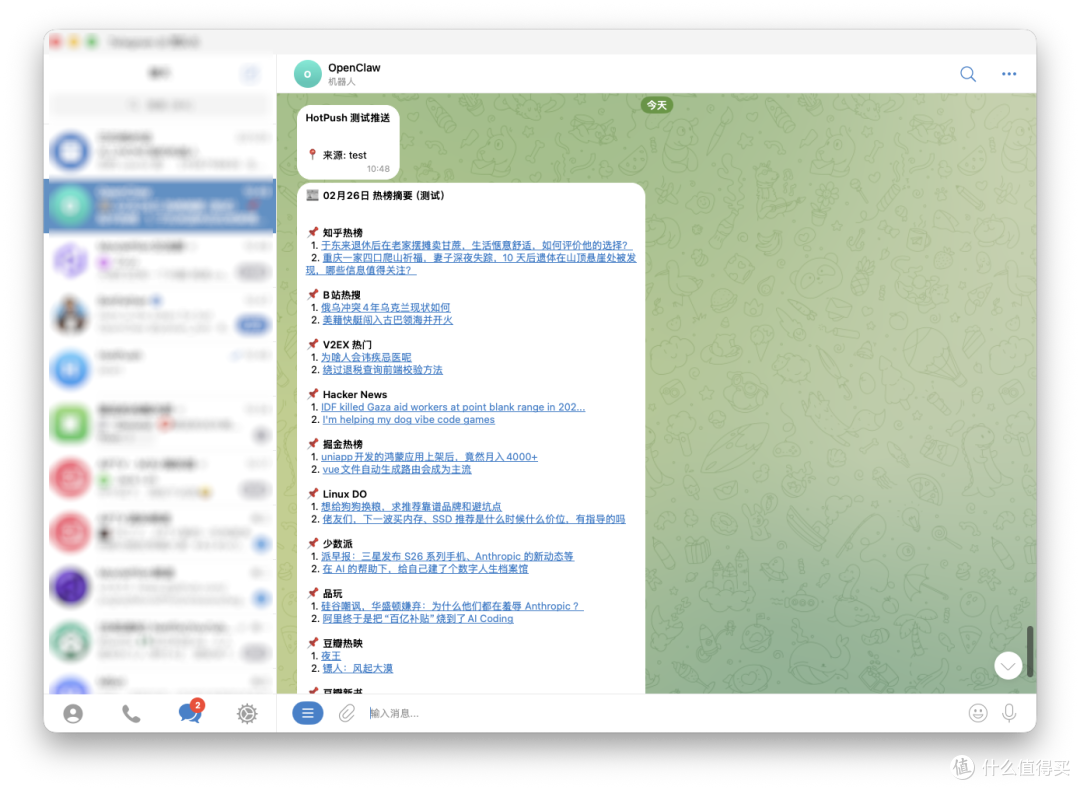Open the 硅谷嘲讽 华盛顿嫌弃 link

click(452, 605)
